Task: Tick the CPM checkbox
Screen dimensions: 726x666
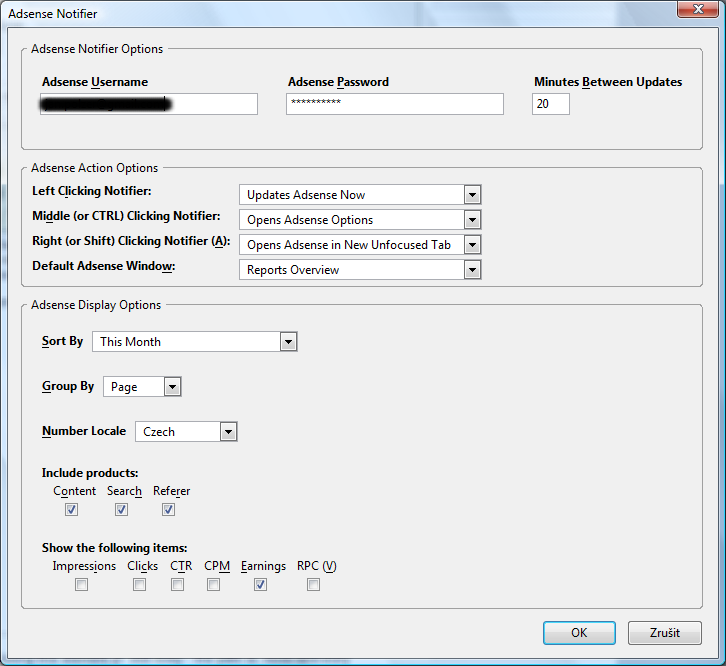Action: (x=213, y=584)
